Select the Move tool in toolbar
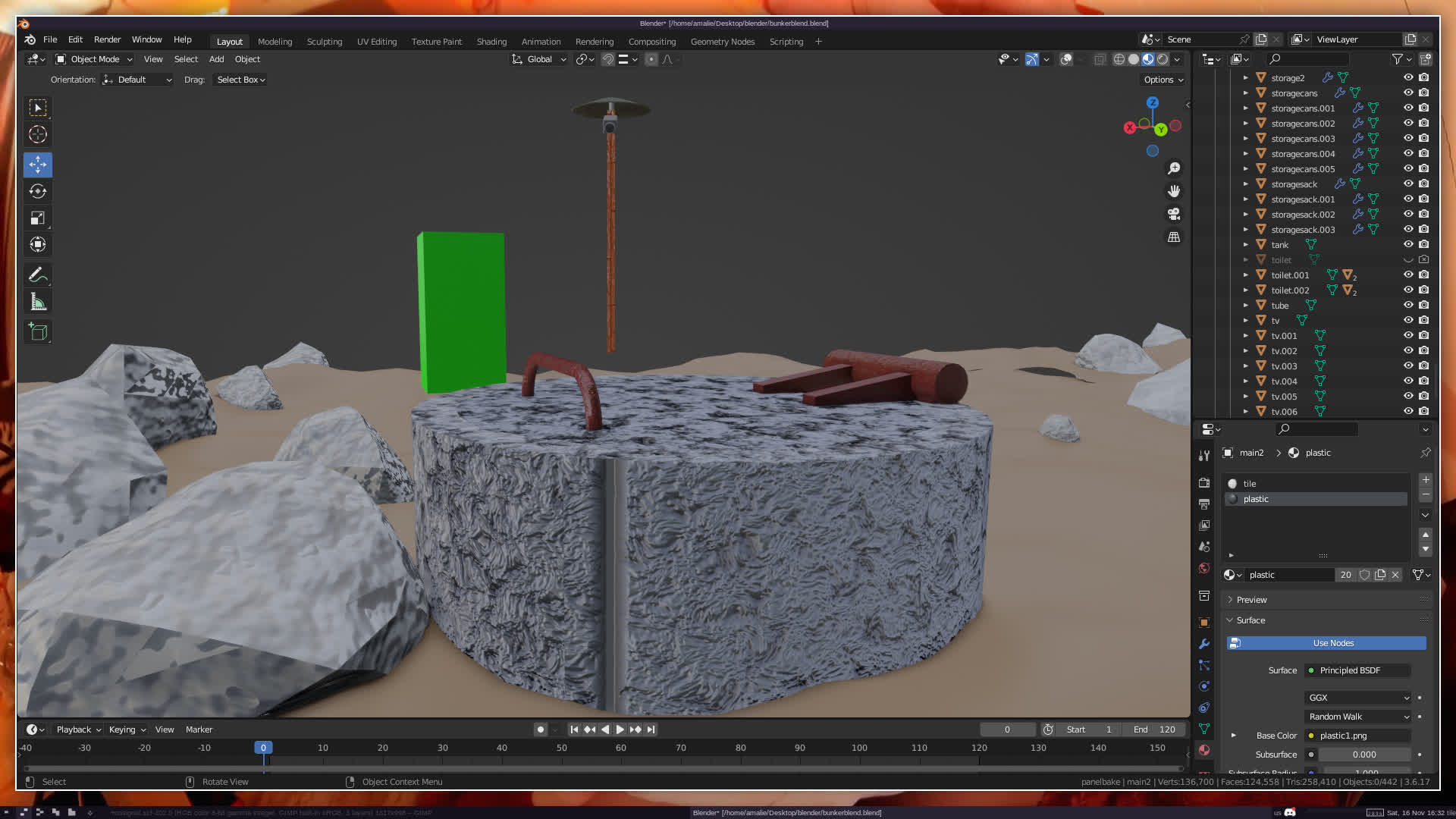 click(x=37, y=165)
